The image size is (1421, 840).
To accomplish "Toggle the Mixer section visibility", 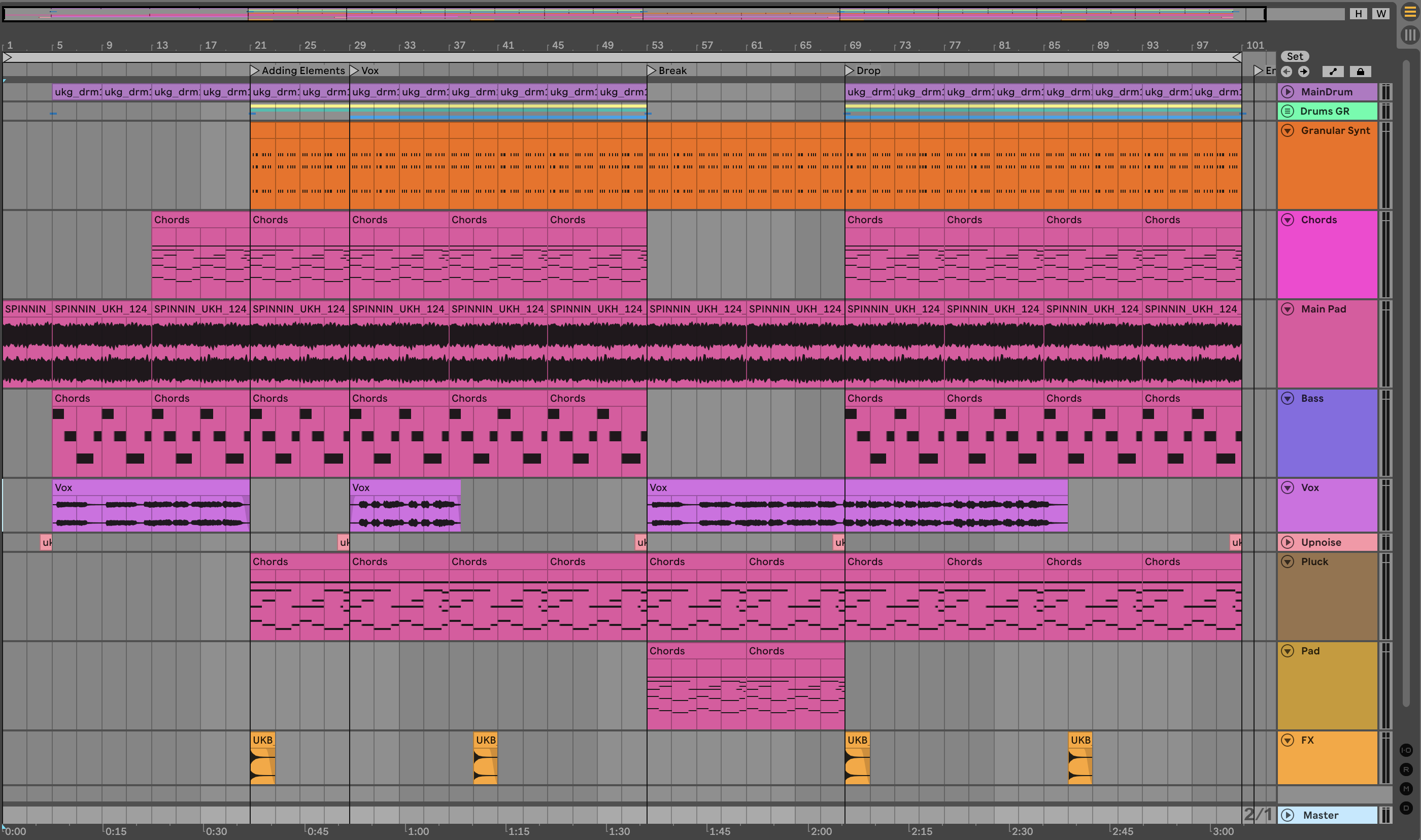I will (x=1406, y=788).
